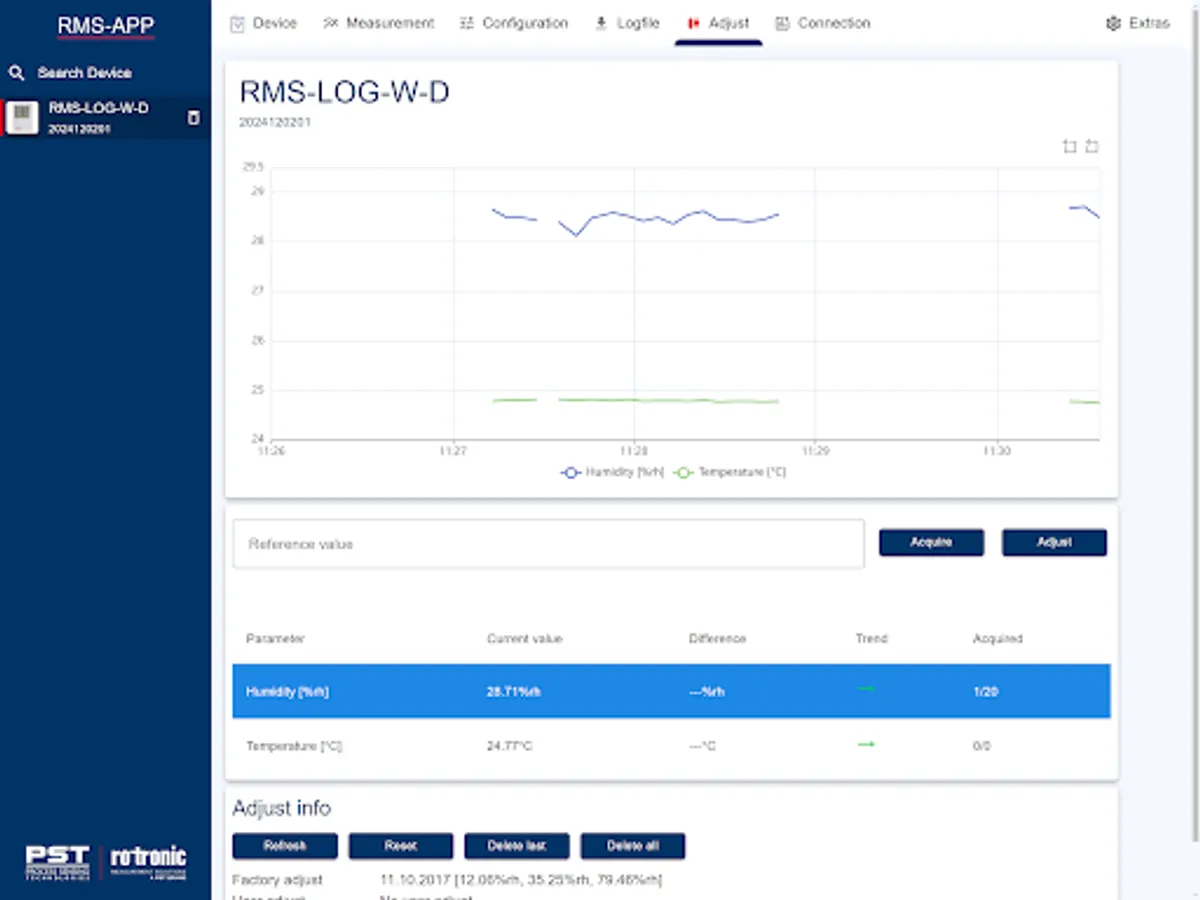The image size is (1200, 900).
Task: Select the Adjust icon in the navigation bar
Action: click(693, 23)
